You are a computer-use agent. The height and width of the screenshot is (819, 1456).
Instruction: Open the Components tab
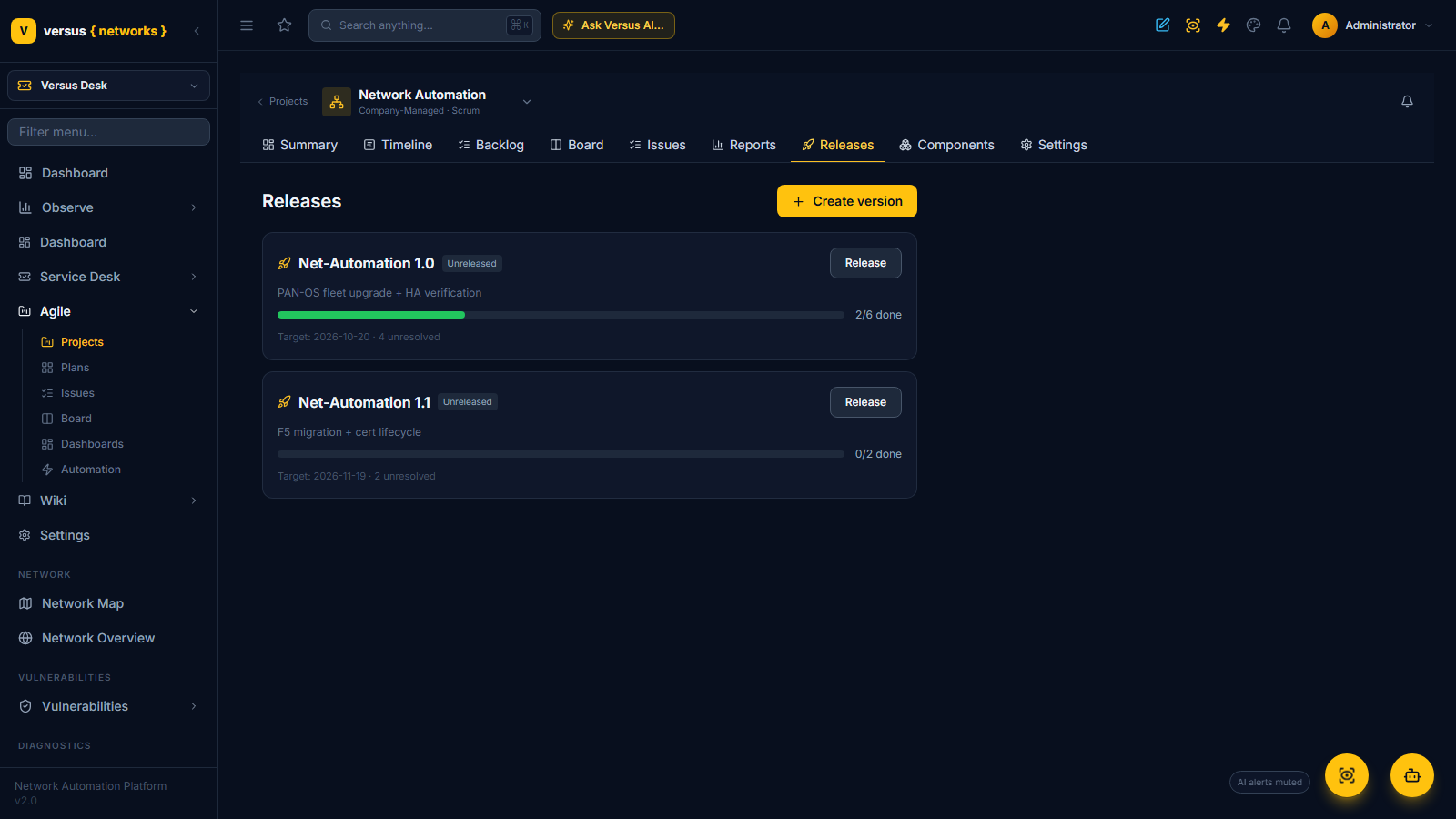[x=946, y=145]
